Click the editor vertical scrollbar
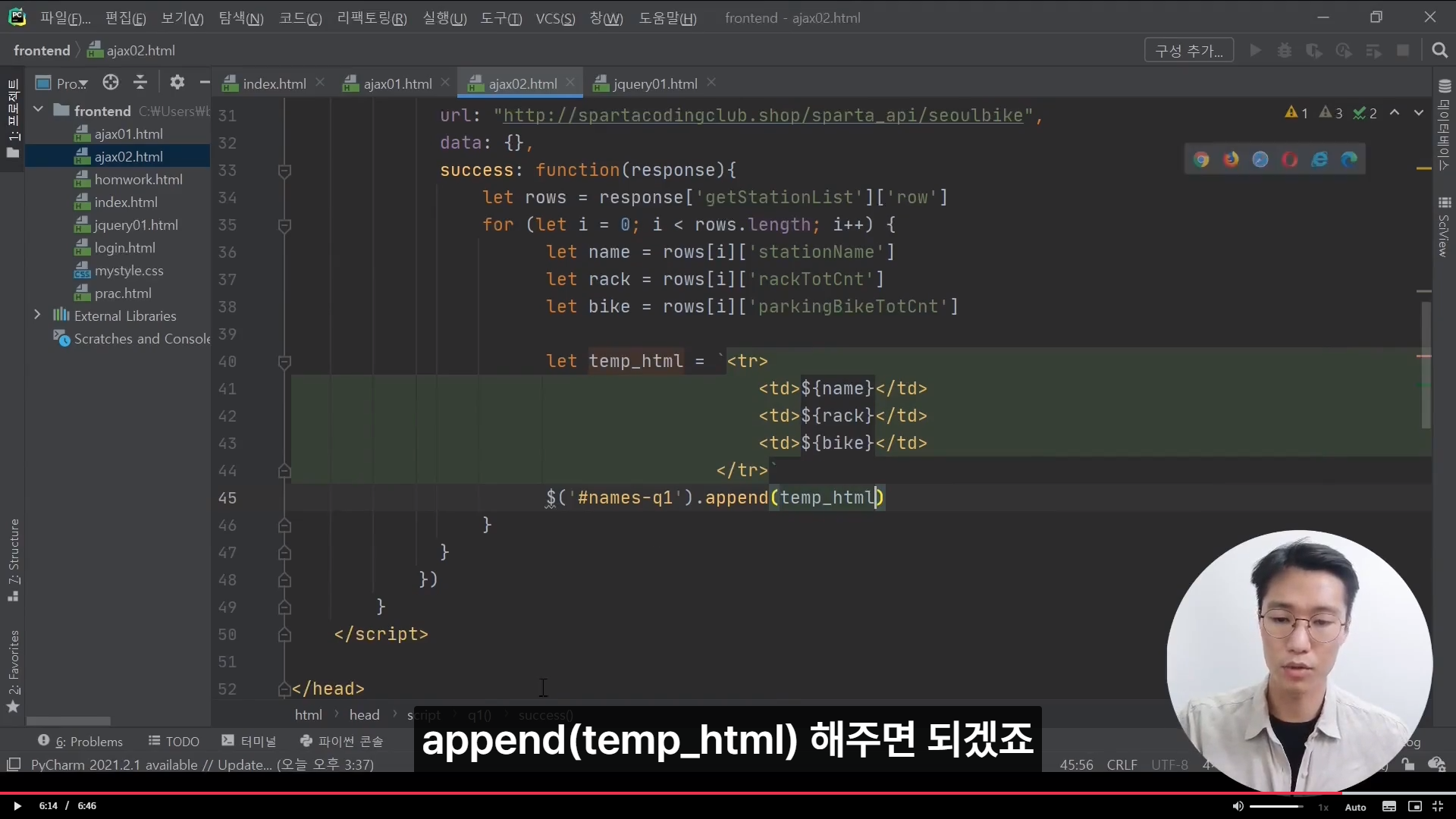 1426,364
